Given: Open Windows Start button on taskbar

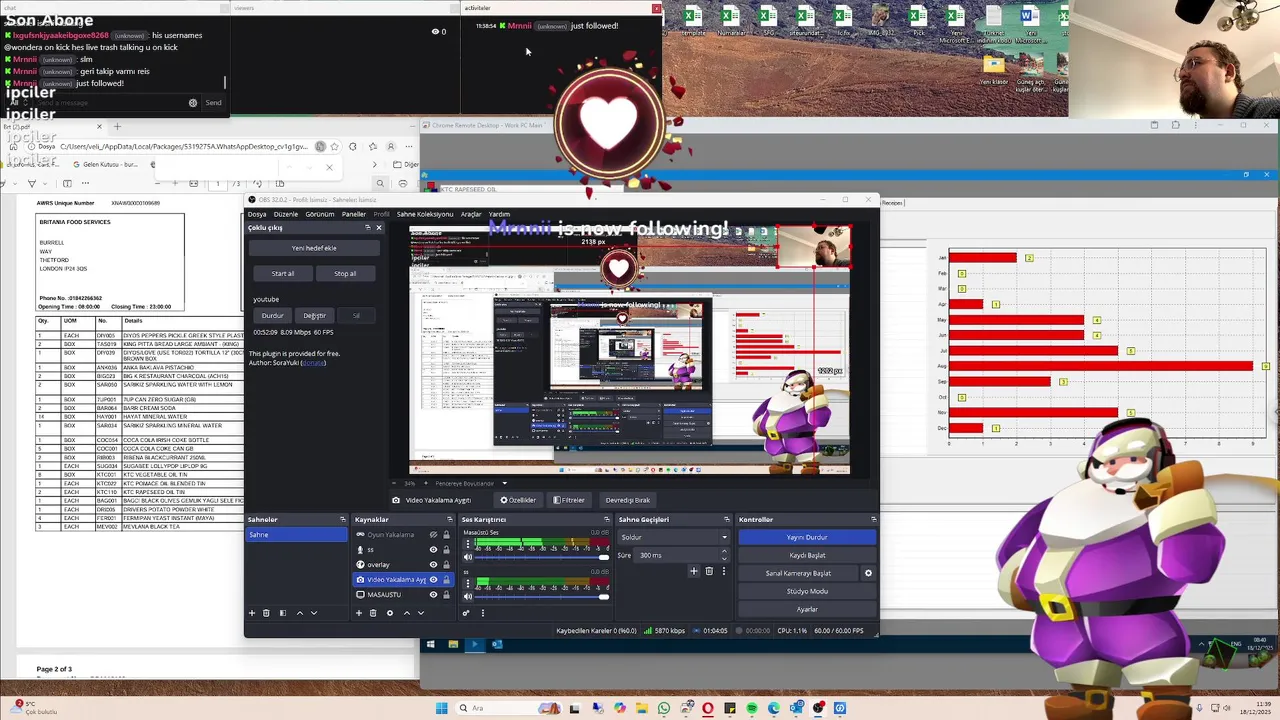Looking at the screenshot, I should point(441,708).
